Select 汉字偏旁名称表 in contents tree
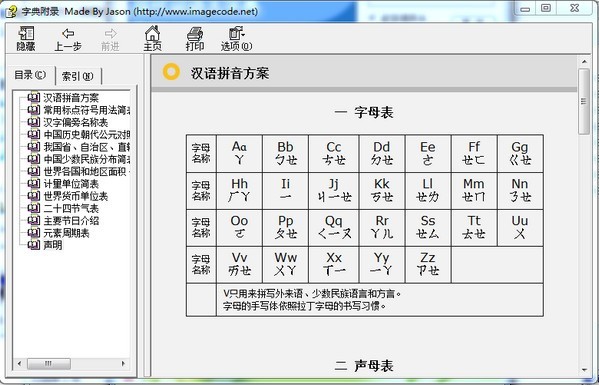599x385 pixels. pyautogui.click(x=76, y=122)
